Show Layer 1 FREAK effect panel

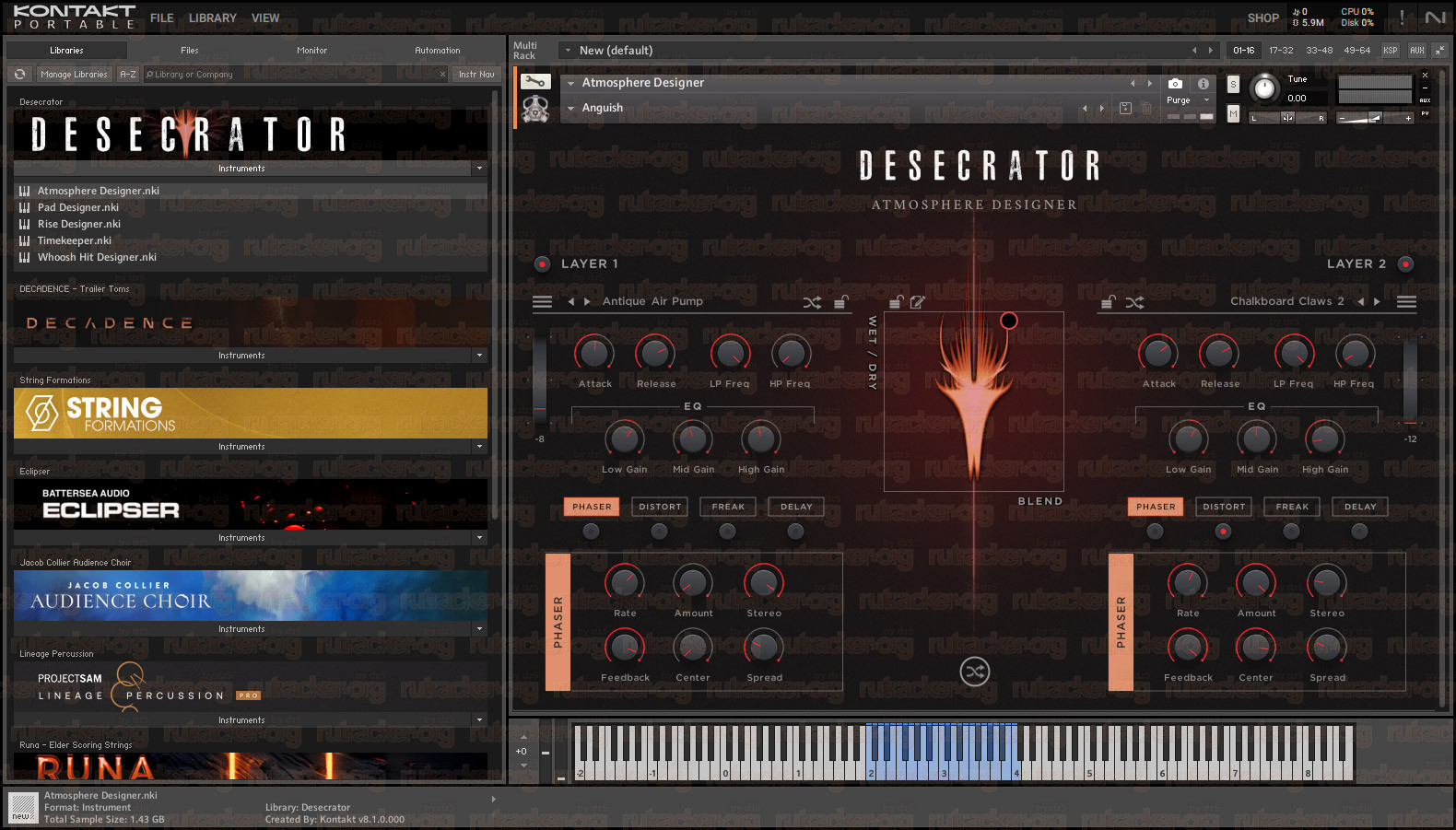coord(728,507)
